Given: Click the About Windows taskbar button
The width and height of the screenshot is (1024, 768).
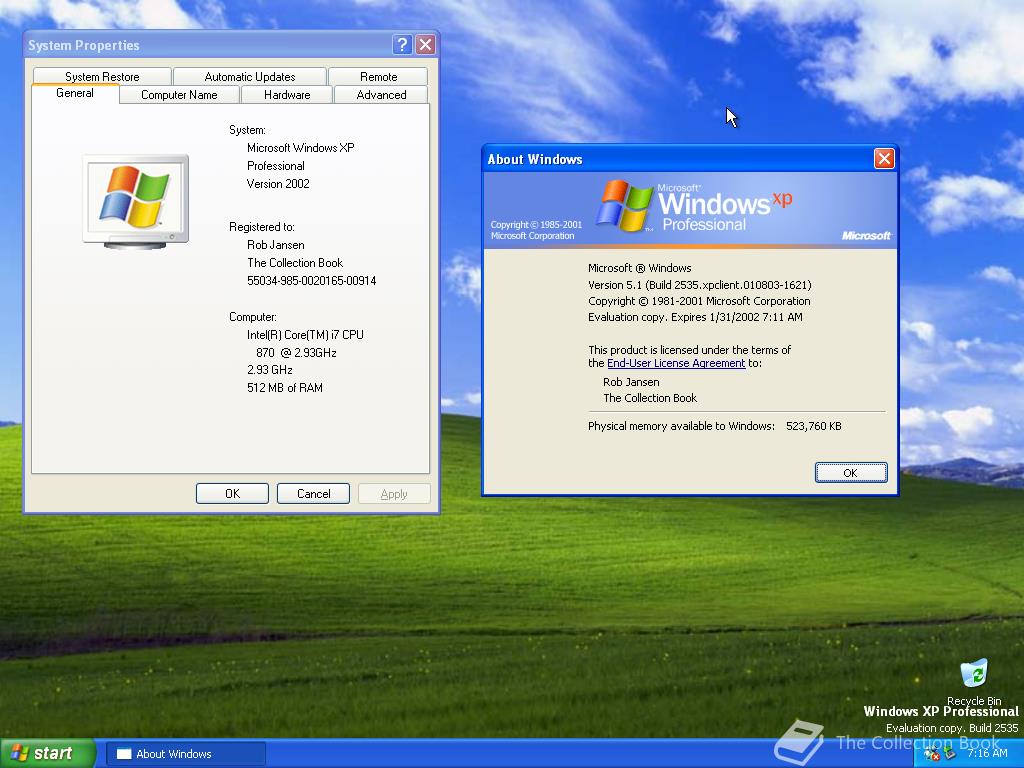Looking at the screenshot, I should [186, 754].
